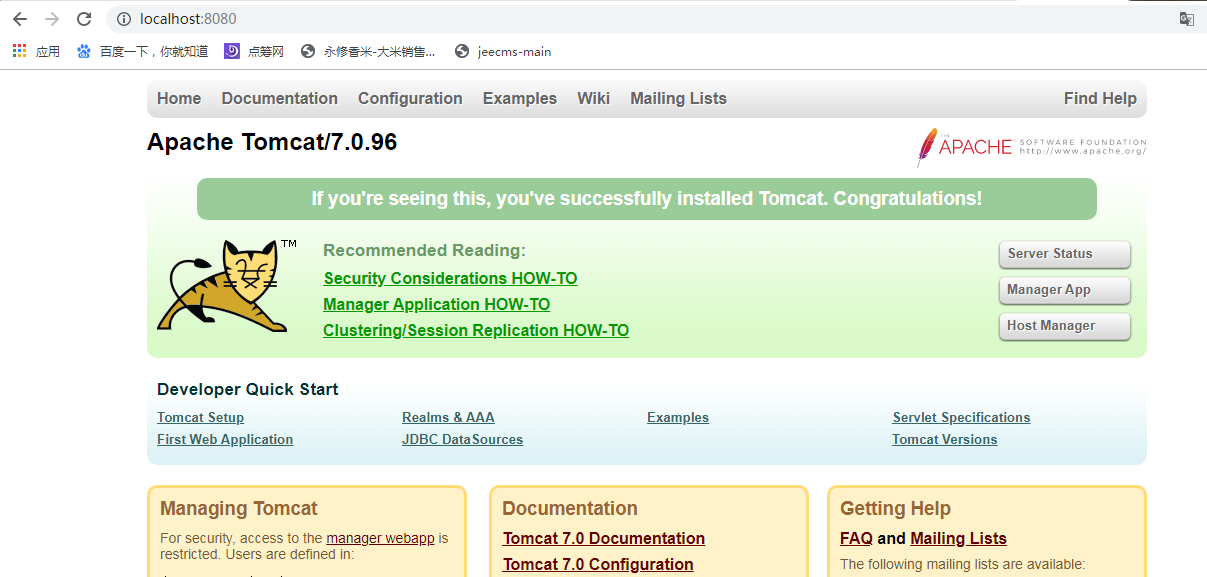Select Mailing Lists in the nav bar
The width and height of the screenshot is (1207, 577).
(678, 98)
